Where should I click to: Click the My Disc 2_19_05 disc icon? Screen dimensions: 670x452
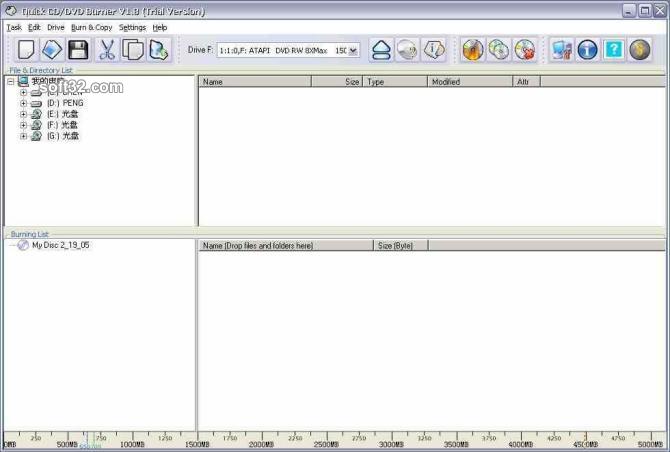(23, 245)
